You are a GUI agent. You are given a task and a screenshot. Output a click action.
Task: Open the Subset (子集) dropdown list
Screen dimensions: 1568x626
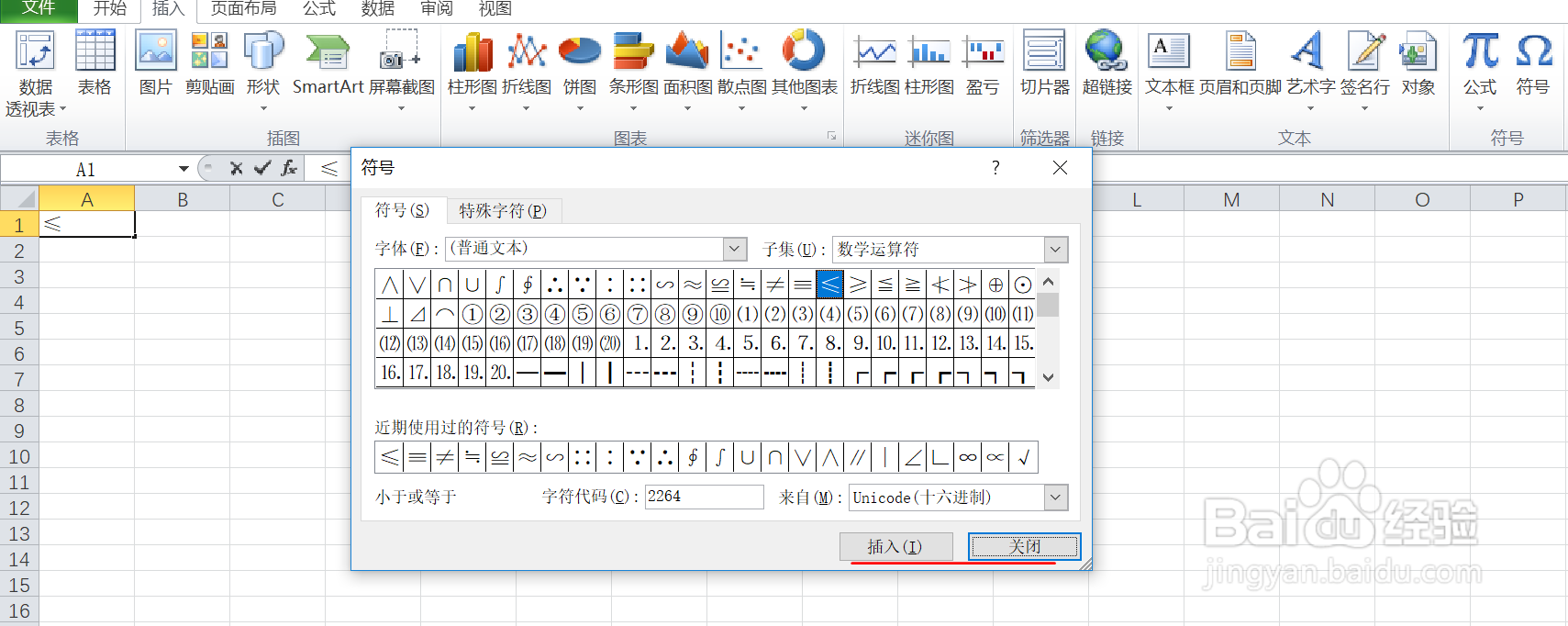click(x=1056, y=249)
